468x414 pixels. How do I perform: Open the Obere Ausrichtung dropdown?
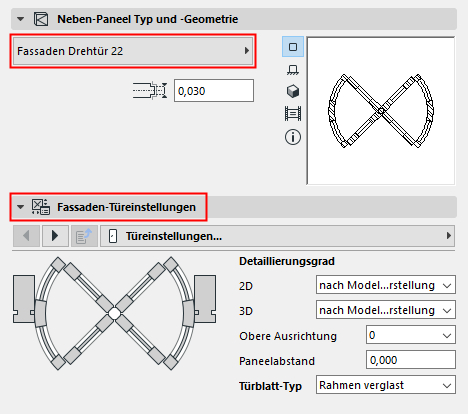point(411,335)
